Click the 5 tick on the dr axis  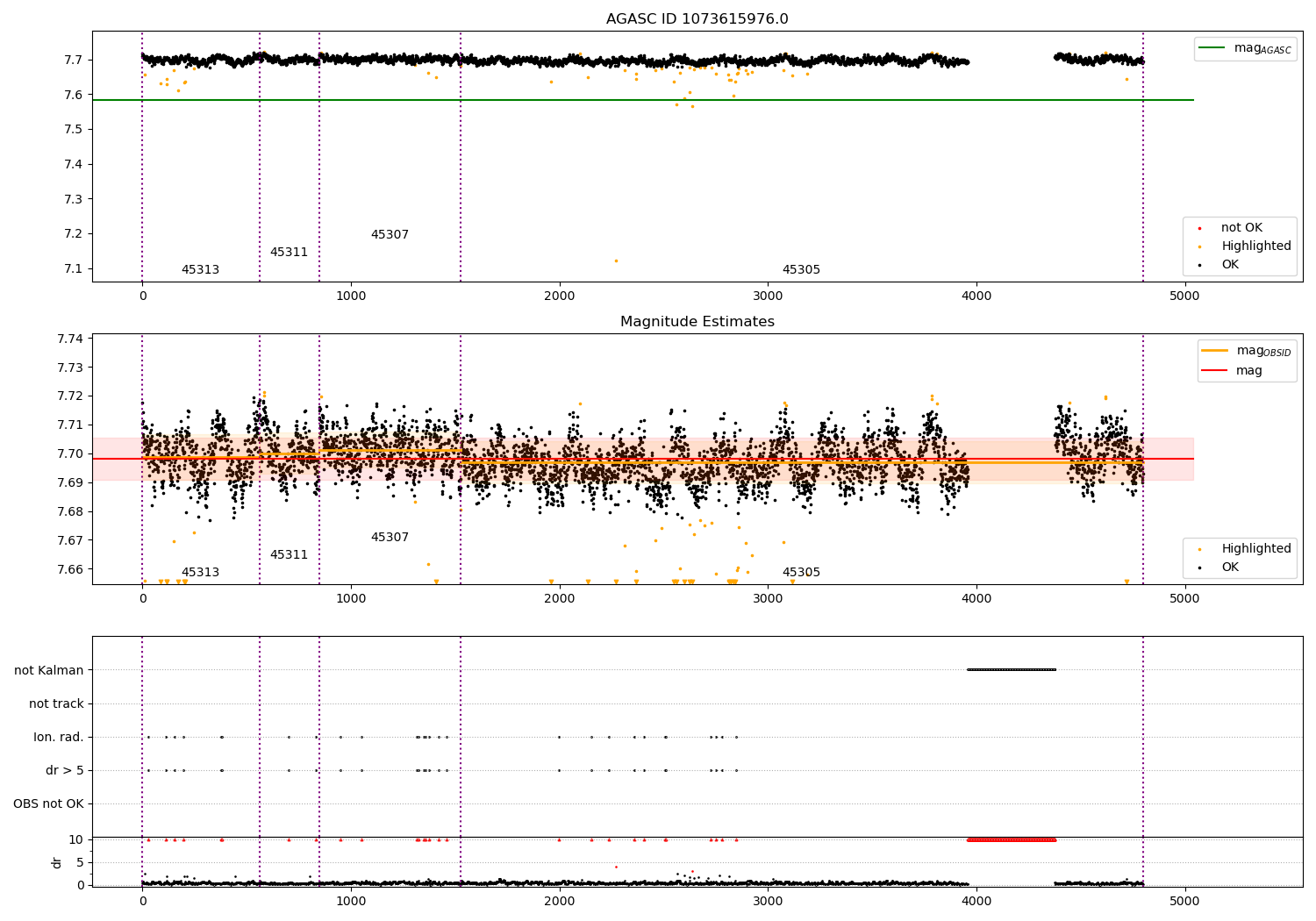point(81,862)
